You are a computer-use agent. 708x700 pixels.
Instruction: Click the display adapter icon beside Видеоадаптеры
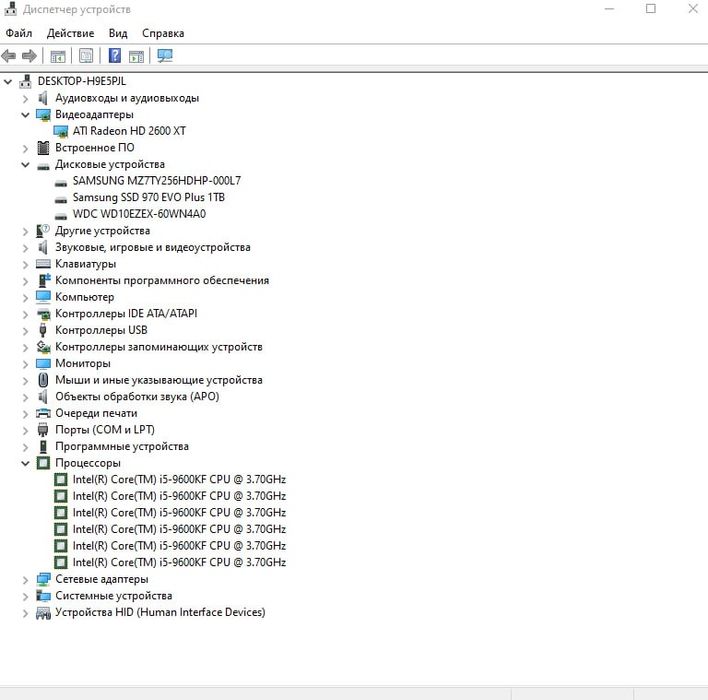click(43, 115)
